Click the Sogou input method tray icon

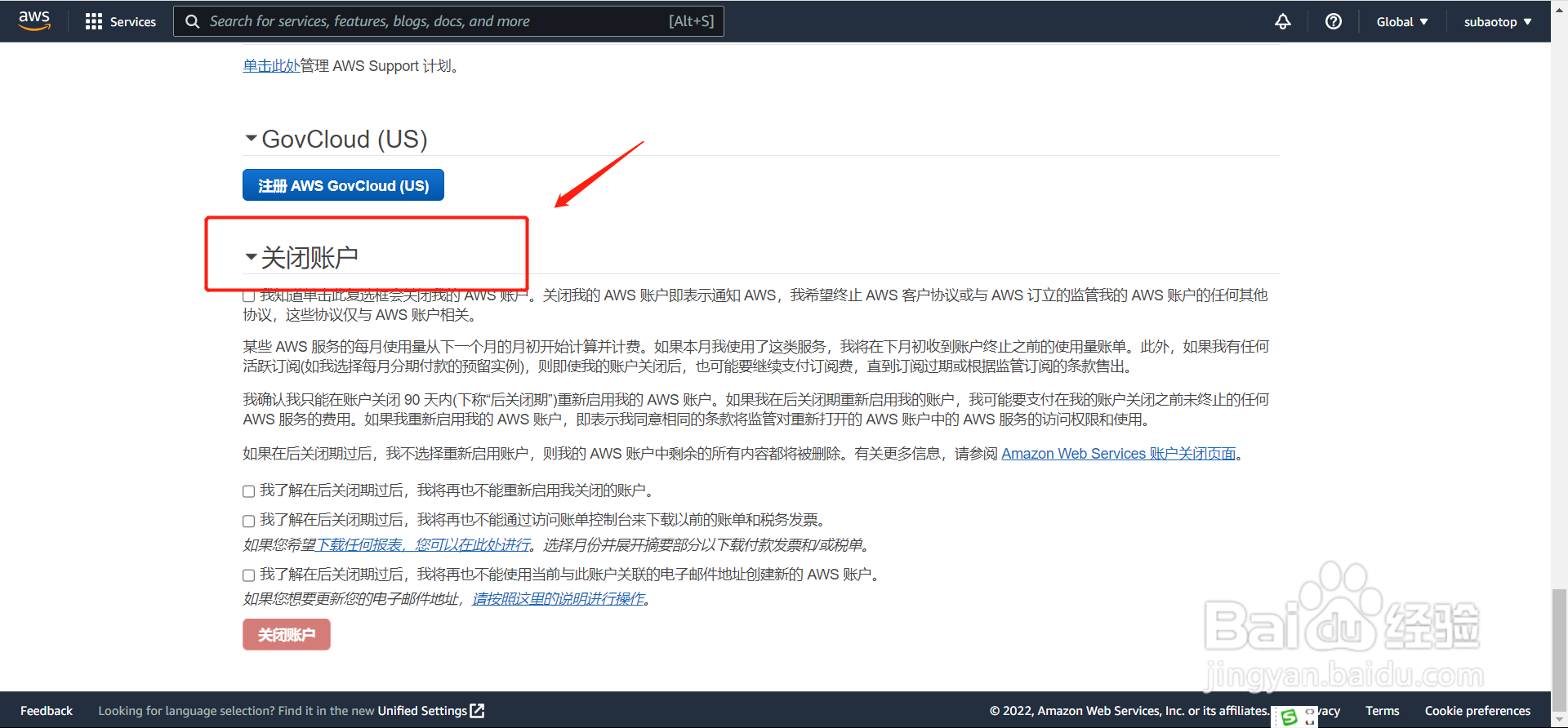pyautogui.click(x=1290, y=717)
